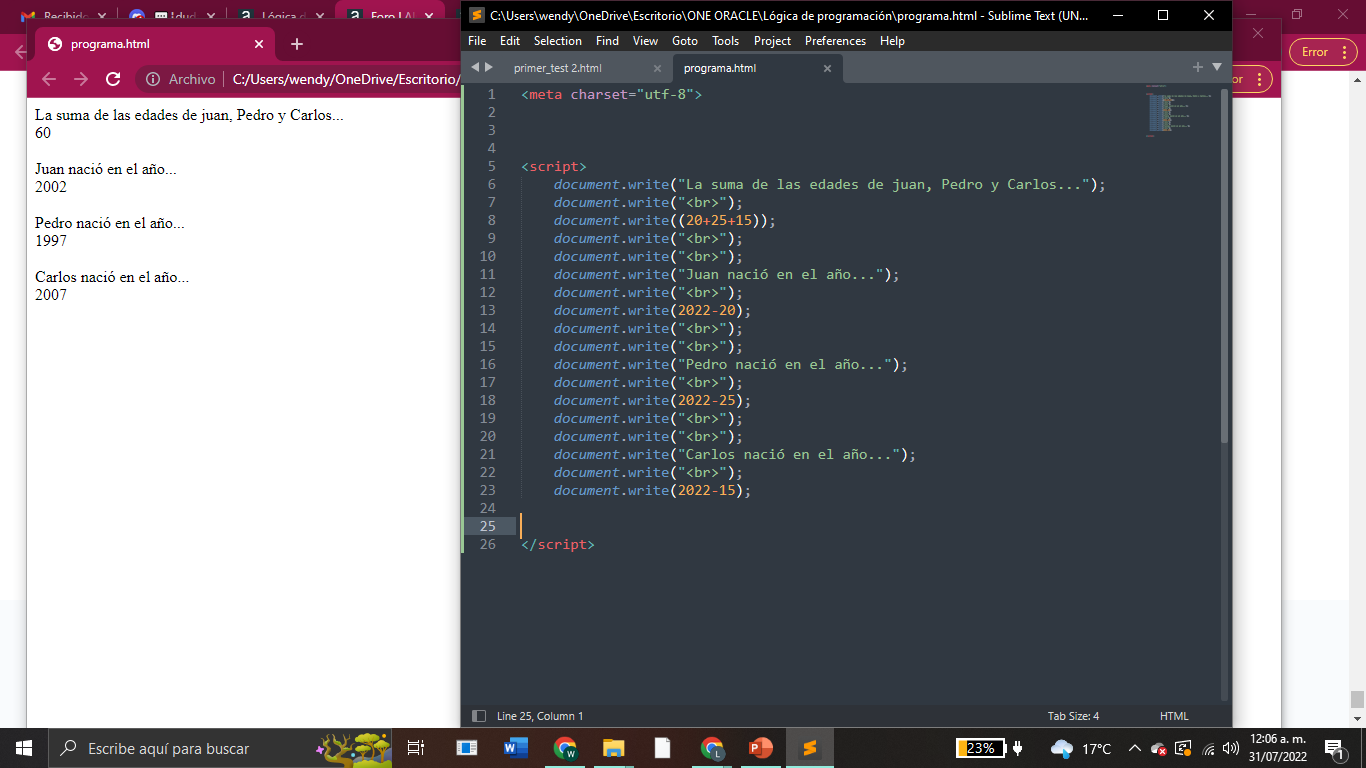Show hidden system tray icons
This screenshot has width=1366, height=768.
(1135, 748)
